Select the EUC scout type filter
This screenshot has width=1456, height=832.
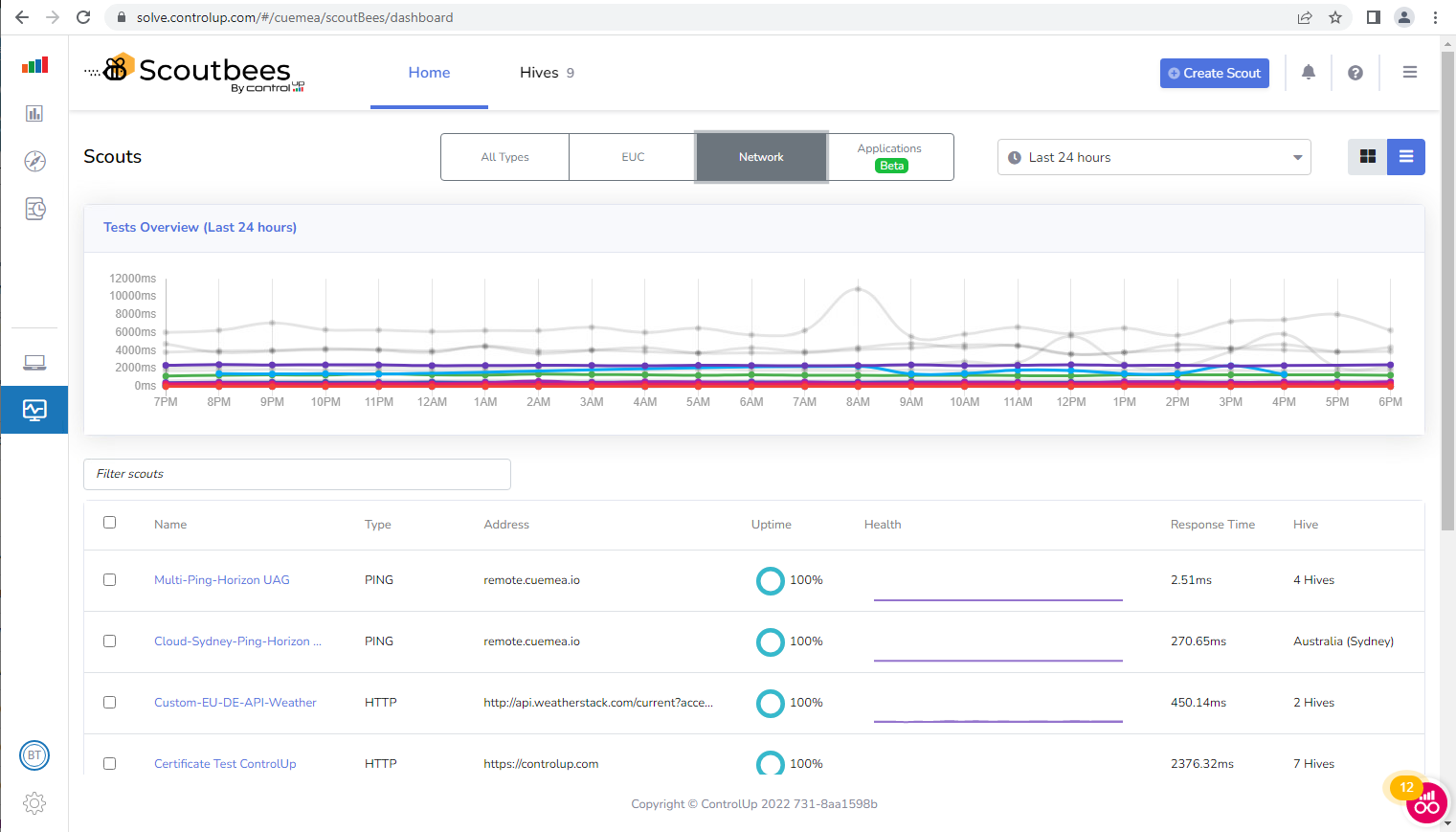point(633,156)
